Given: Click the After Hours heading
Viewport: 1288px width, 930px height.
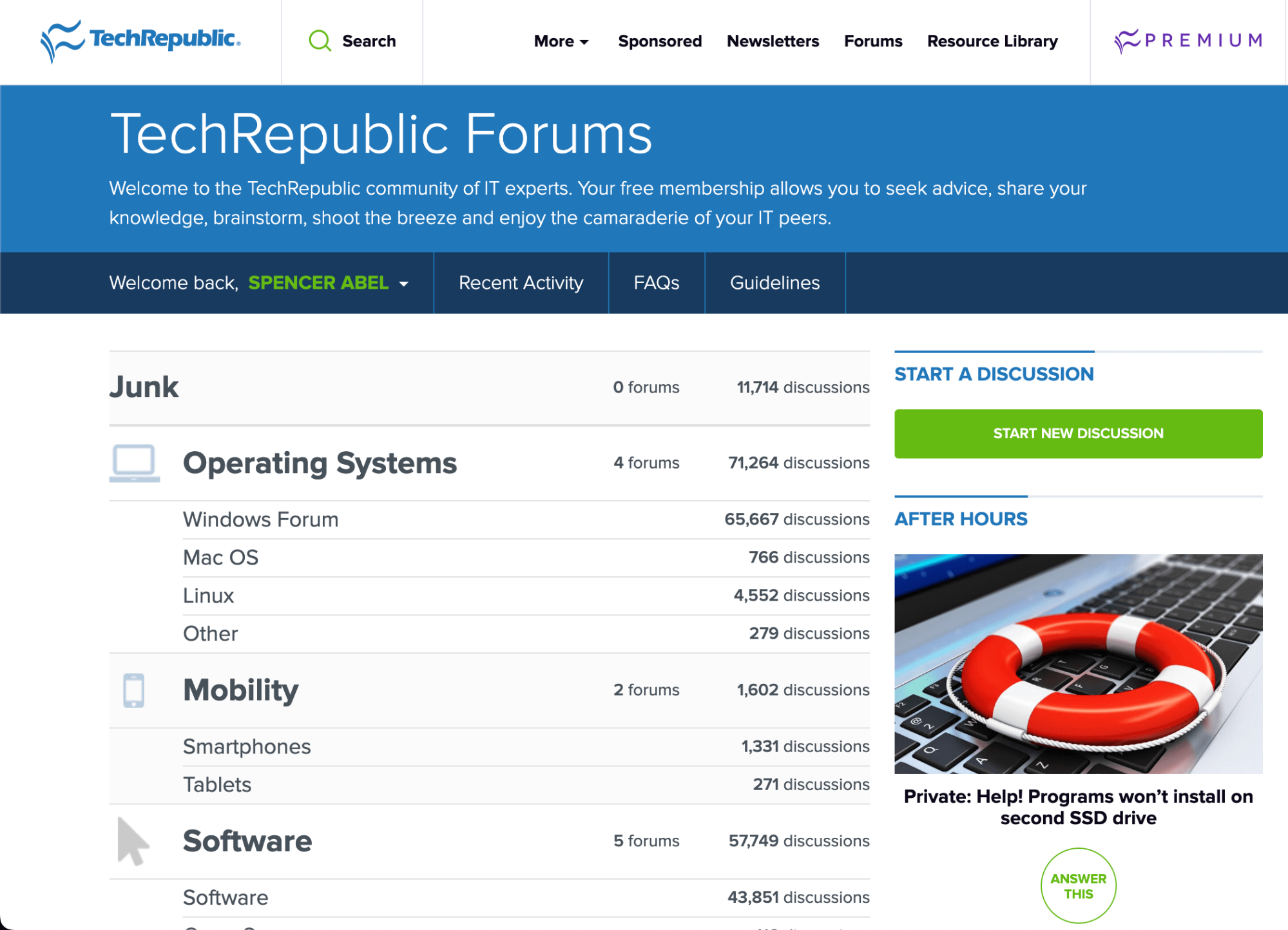Looking at the screenshot, I should [x=961, y=519].
